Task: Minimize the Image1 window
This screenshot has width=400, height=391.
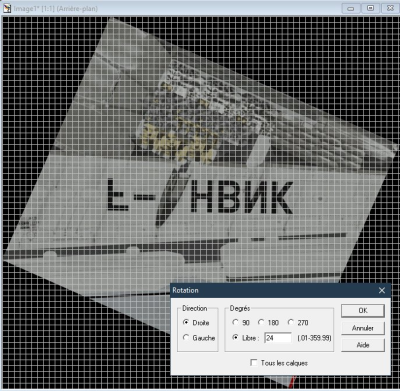Action: pyautogui.click(x=351, y=8)
